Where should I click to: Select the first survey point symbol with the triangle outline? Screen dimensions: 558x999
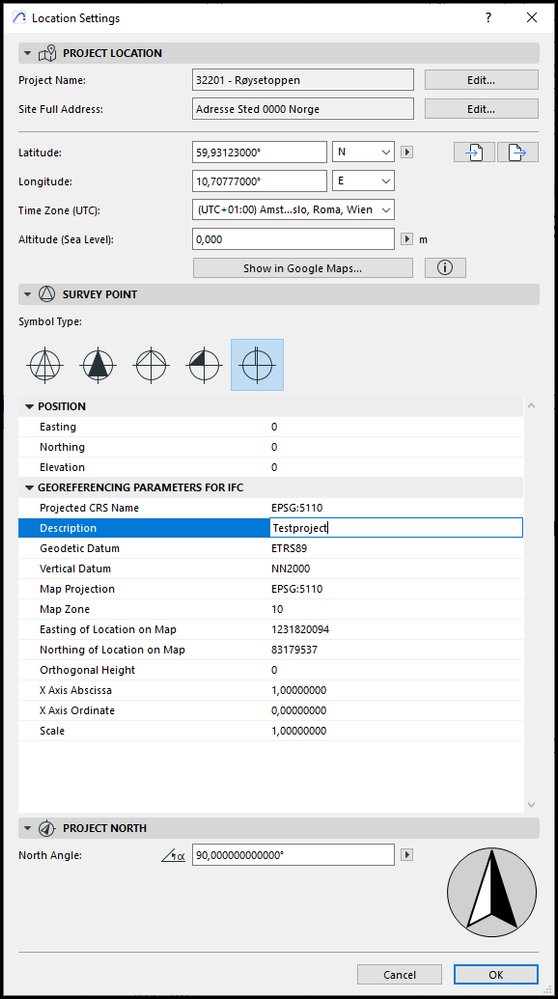tap(45, 365)
